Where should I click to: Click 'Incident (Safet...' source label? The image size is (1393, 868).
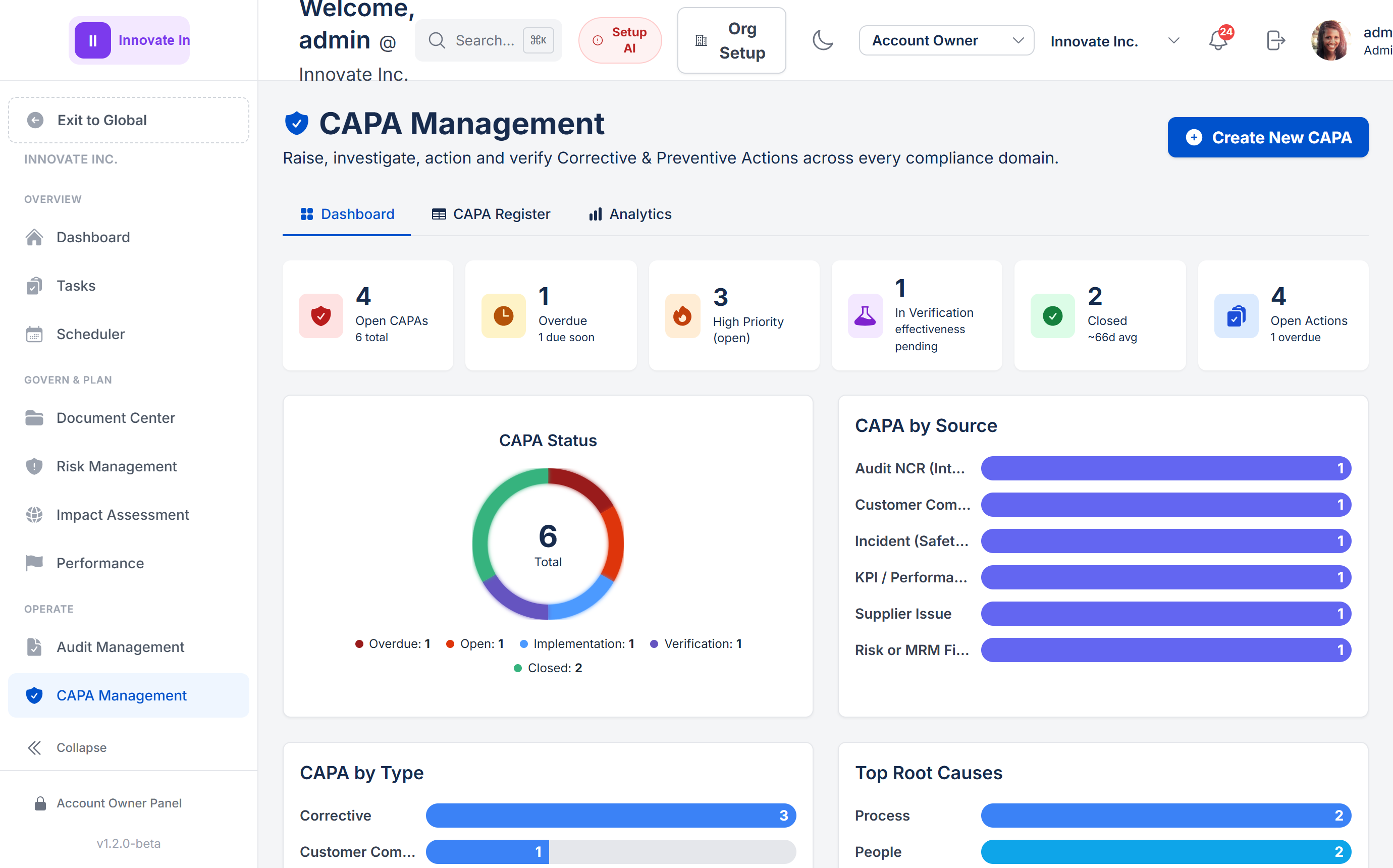point(911,541)
